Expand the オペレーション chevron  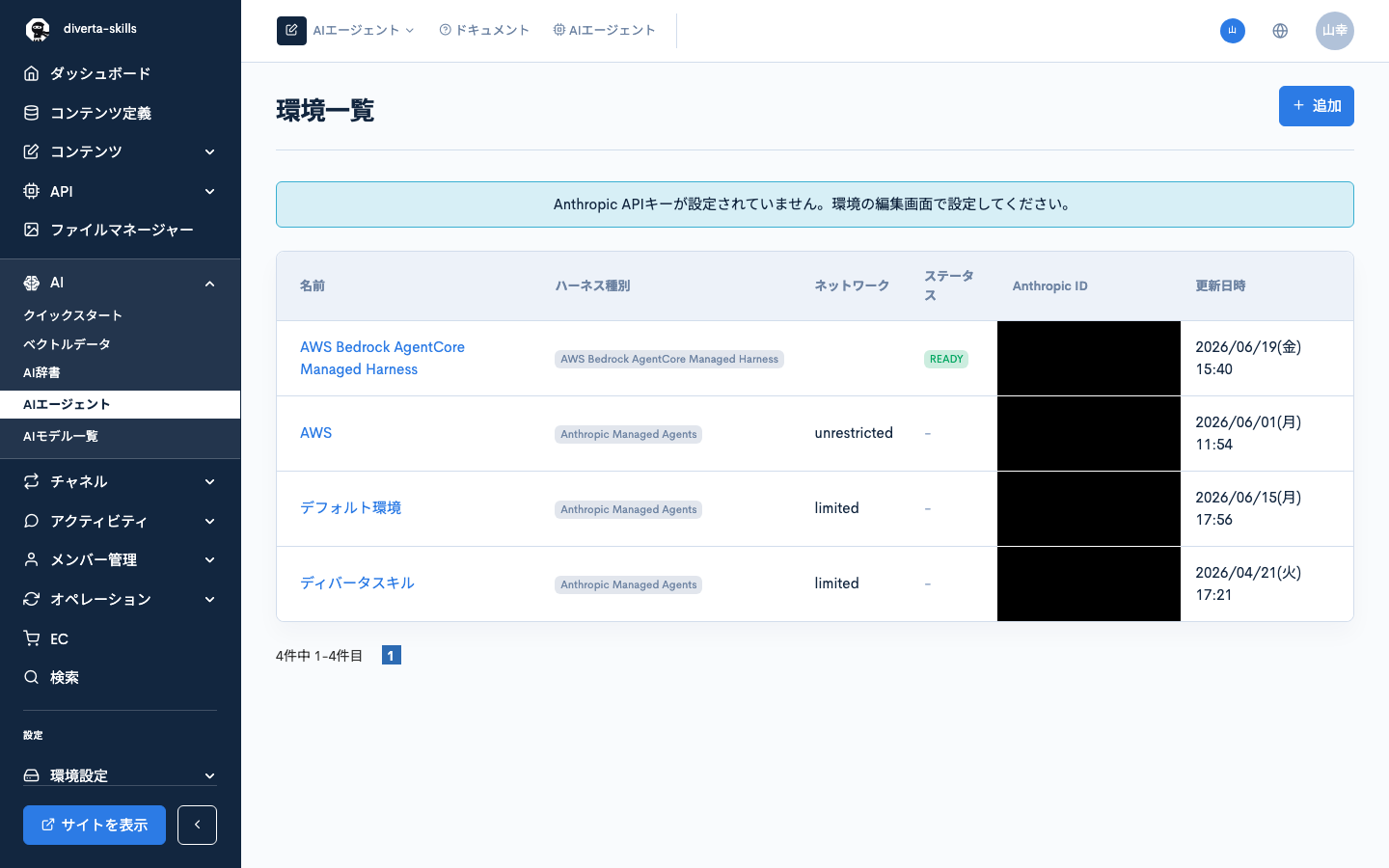point(209,599)
